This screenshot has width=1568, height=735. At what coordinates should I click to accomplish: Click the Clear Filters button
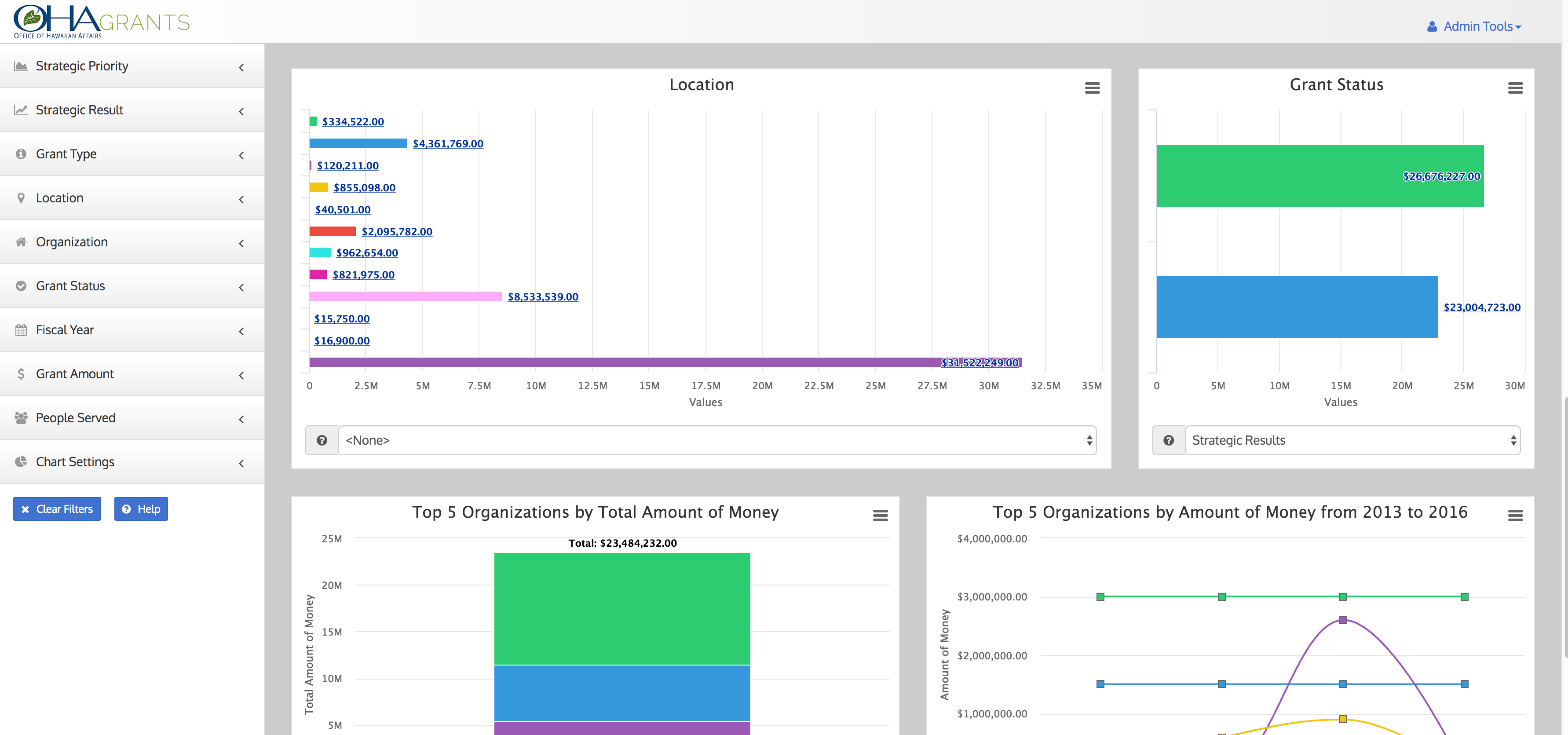[x=57, y=509]
